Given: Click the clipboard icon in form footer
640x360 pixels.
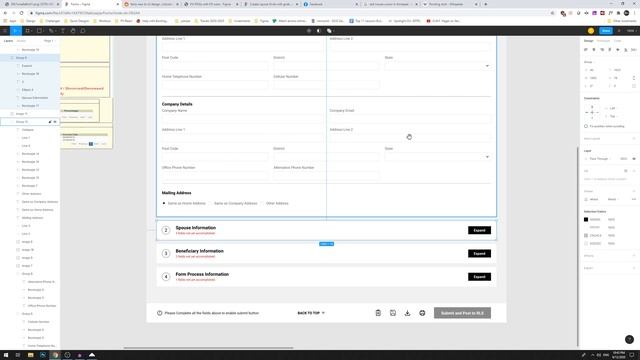Looking at the screenshot, I should (x=378, y=313).
